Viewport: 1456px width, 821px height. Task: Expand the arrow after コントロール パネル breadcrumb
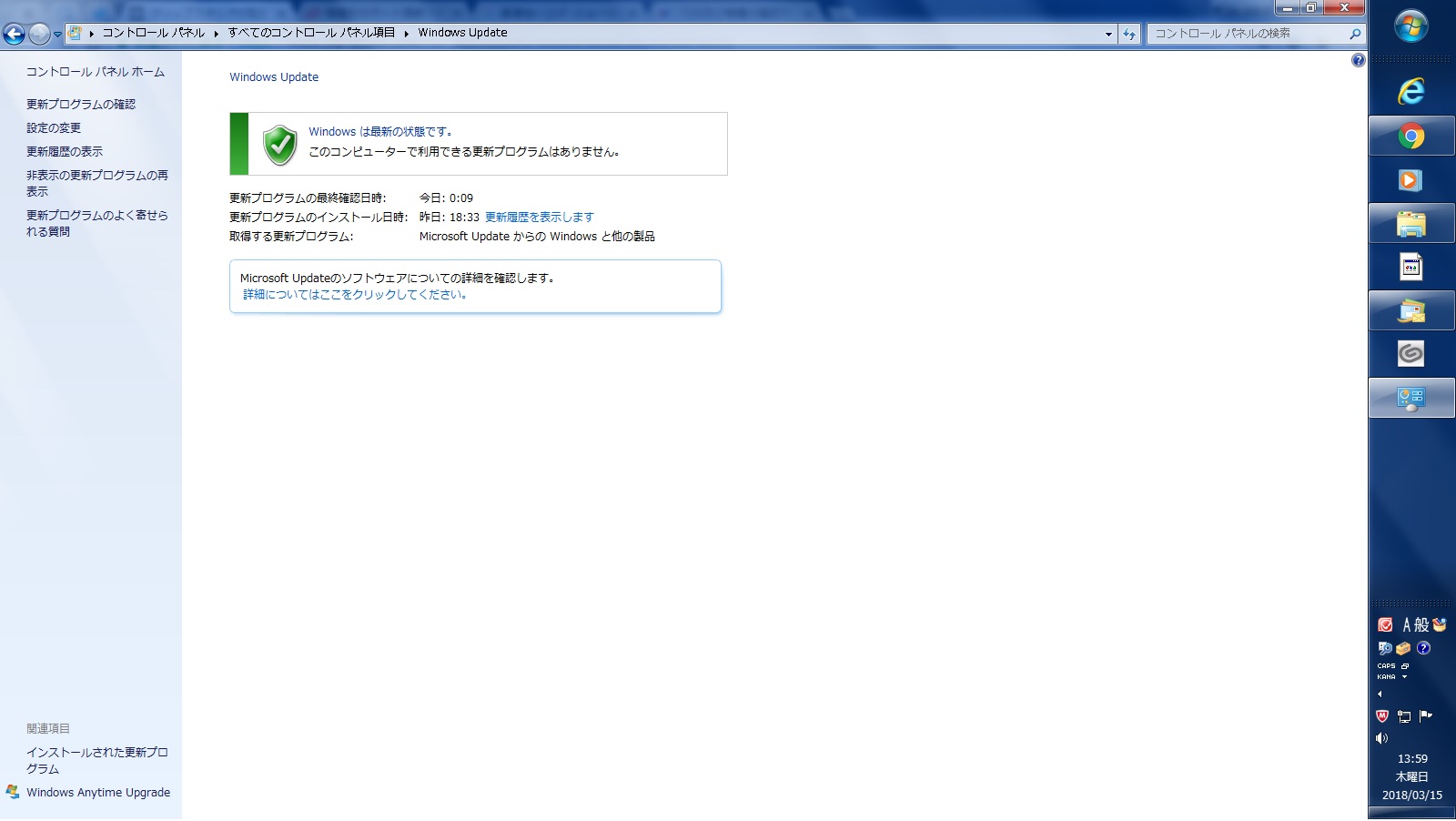point(217,34)
